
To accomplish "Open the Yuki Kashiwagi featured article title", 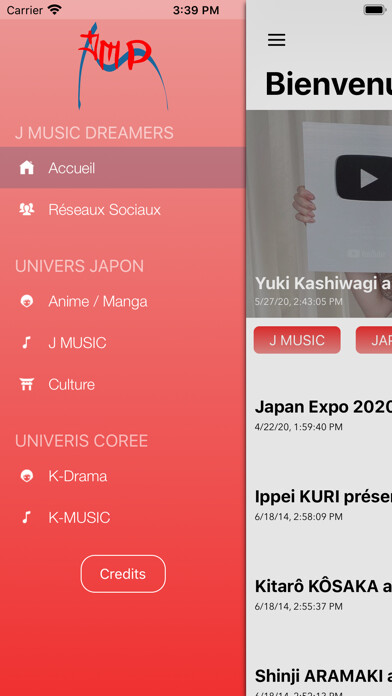I will coord(323,284).
